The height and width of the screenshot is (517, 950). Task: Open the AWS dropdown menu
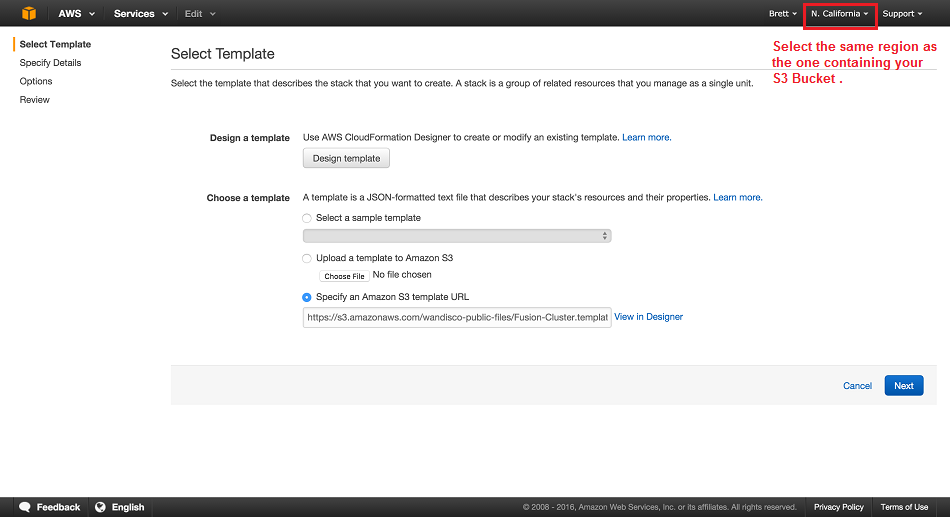(76, 13)
